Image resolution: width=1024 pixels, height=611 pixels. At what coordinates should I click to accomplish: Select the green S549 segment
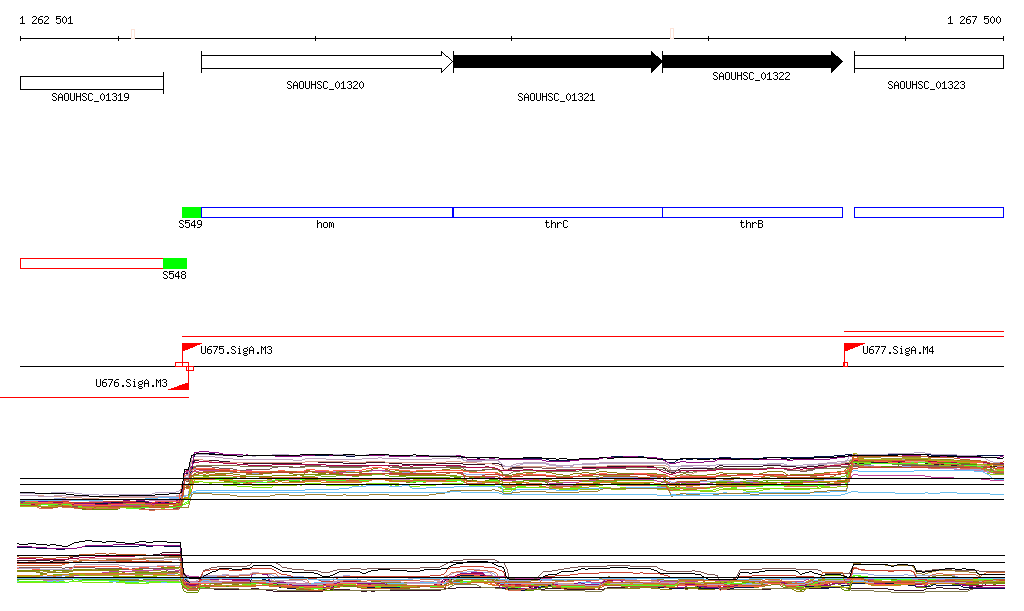pos(191,212)
